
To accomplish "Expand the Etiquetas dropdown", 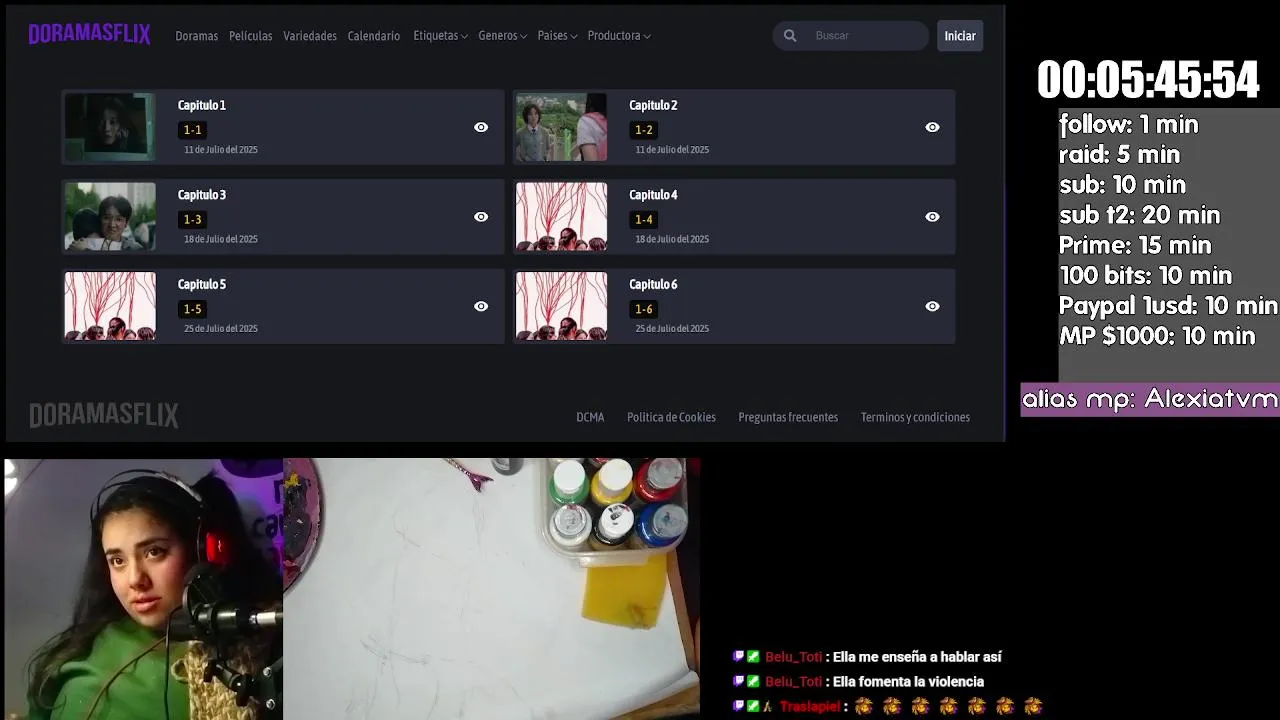I will 440,36.
